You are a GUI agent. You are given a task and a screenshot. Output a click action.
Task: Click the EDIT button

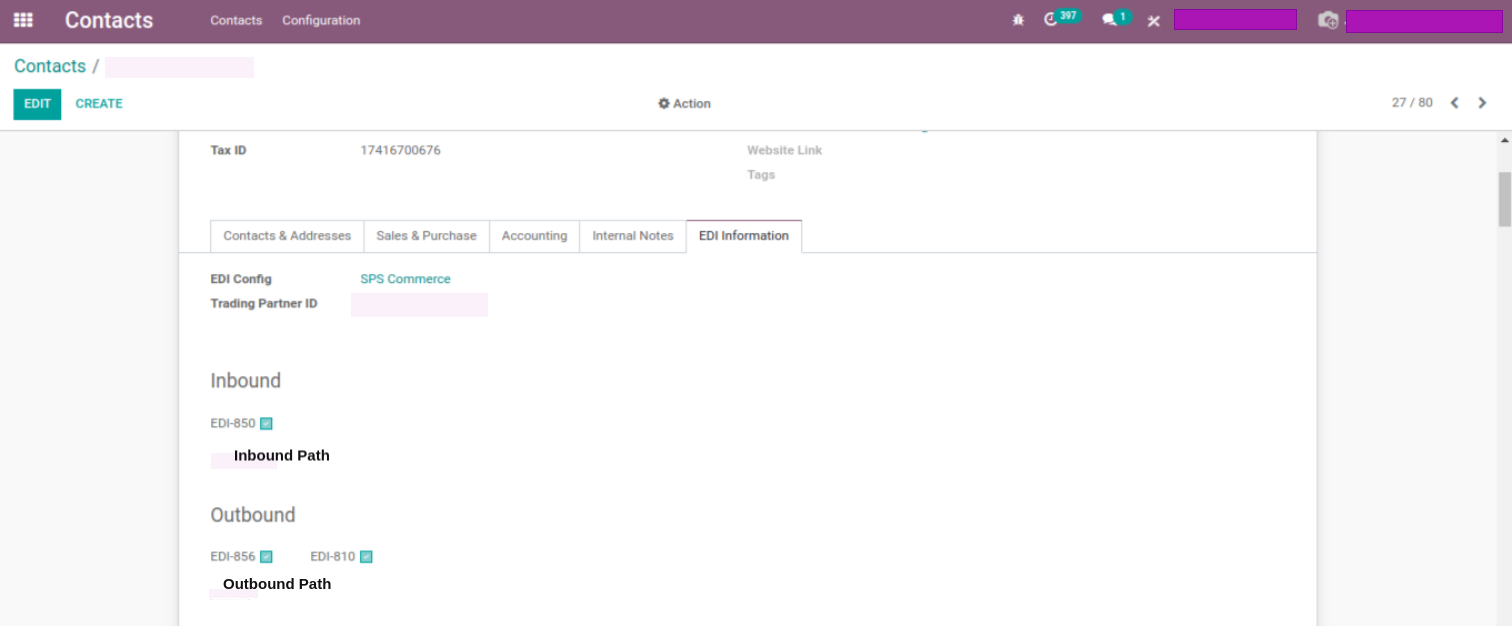tap(37, 103)
